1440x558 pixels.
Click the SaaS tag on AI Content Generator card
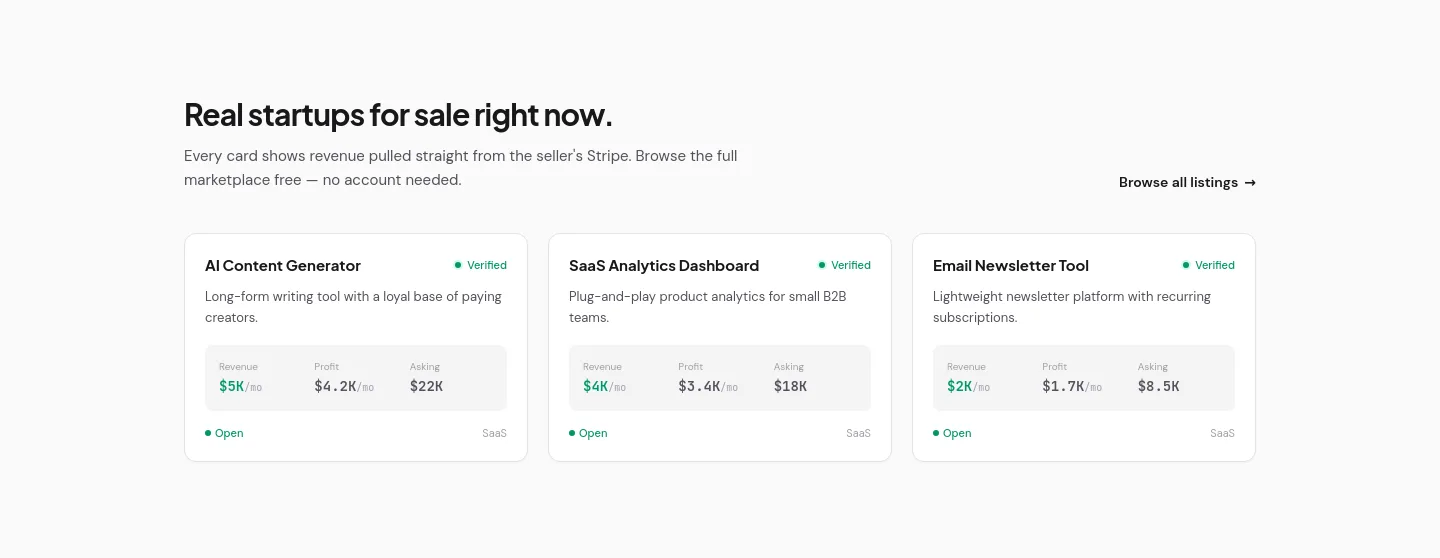[x=494, y=433]
